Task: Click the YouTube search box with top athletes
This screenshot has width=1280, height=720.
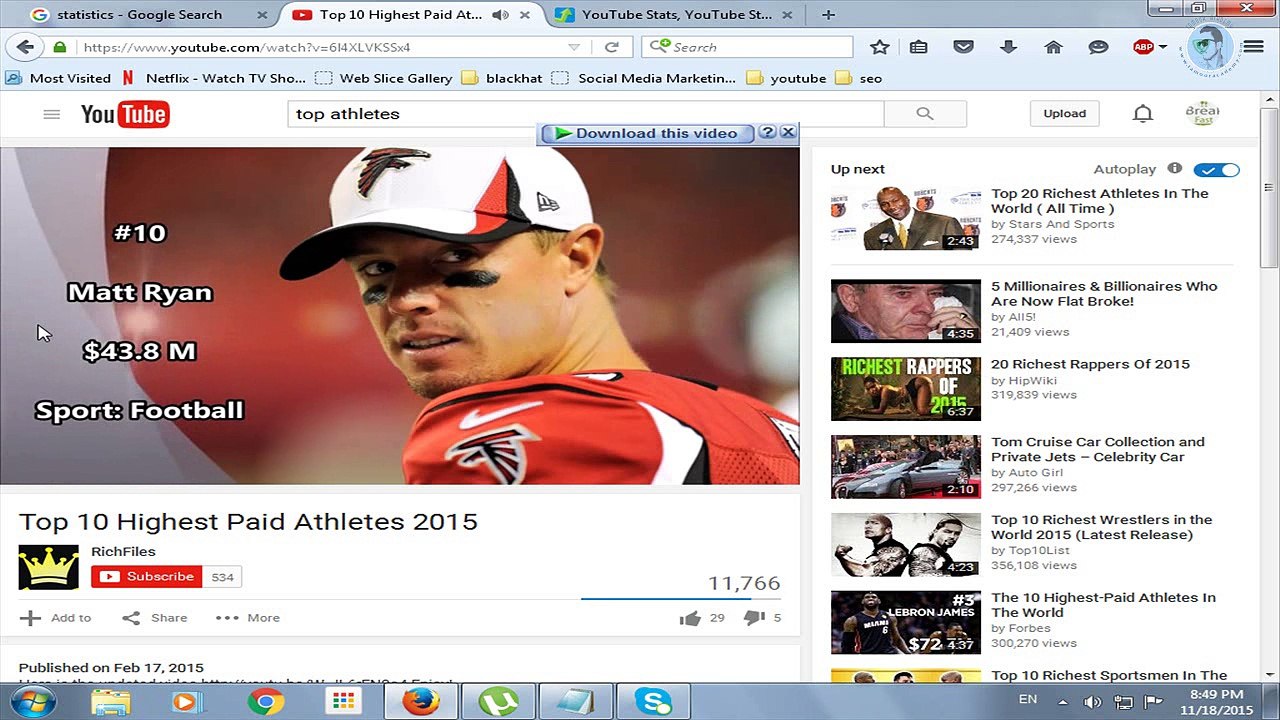Action: click(x=585, y=114)
